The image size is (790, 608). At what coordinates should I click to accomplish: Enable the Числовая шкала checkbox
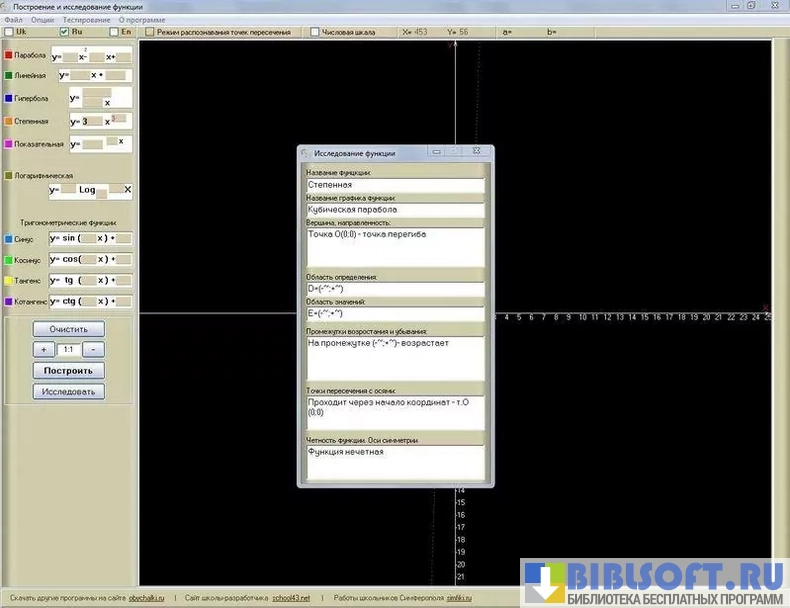tap(315, 32)
